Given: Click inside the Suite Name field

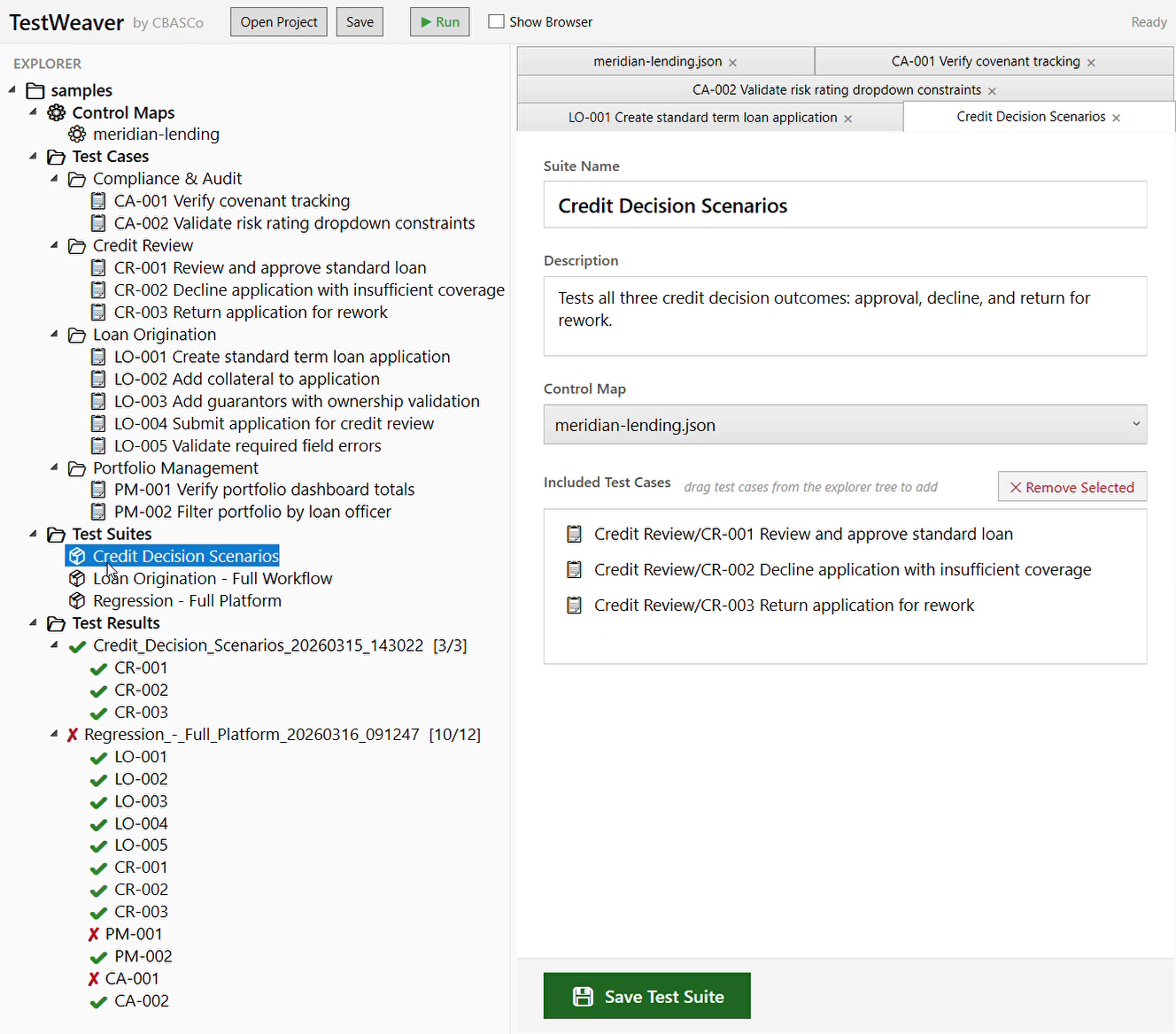Looking at the screenshot, I should 844,204.
